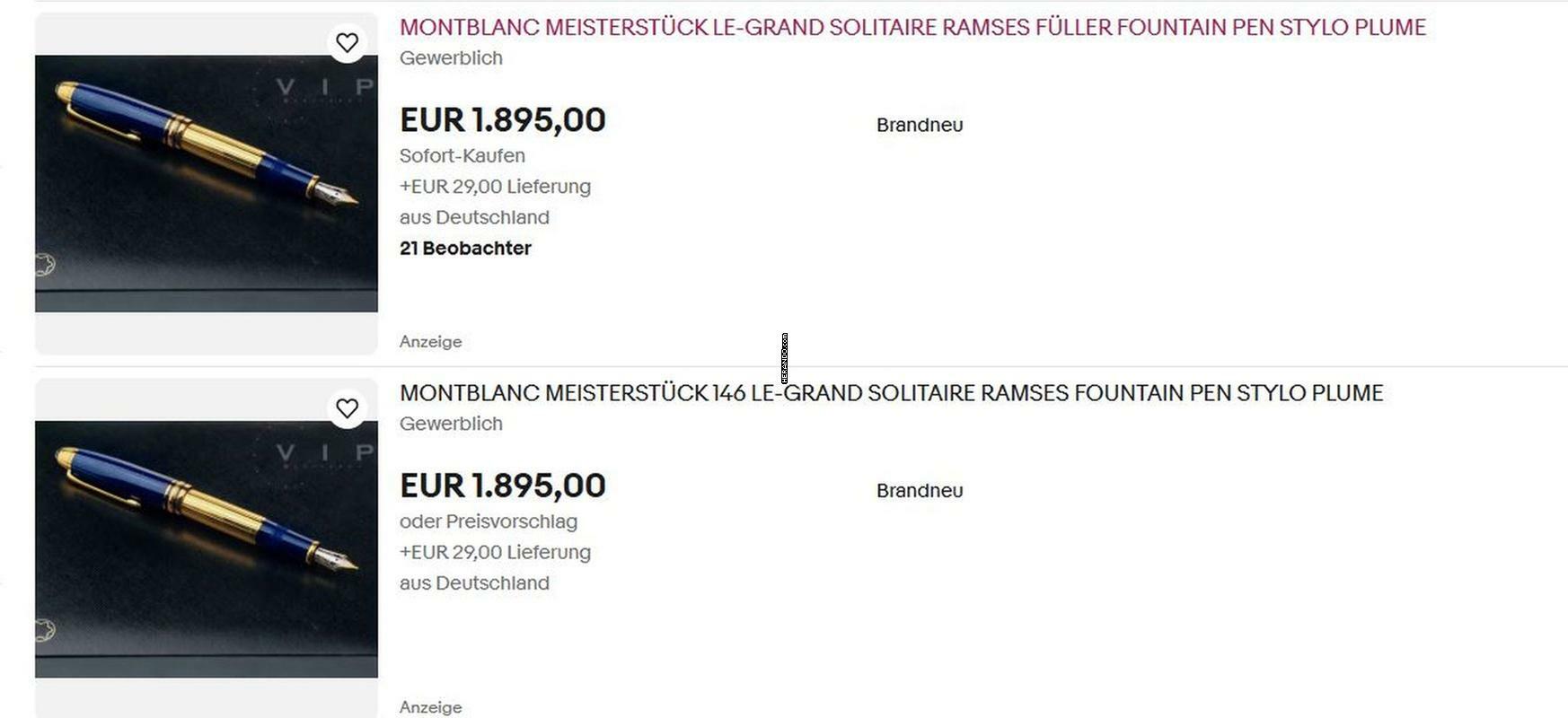Open the MEISTERSTÜCK 146 LE-GRAND SOLITAIRE RAMSES title link
The width and height of the screenshot is (1568, 718).
point(890,393)
